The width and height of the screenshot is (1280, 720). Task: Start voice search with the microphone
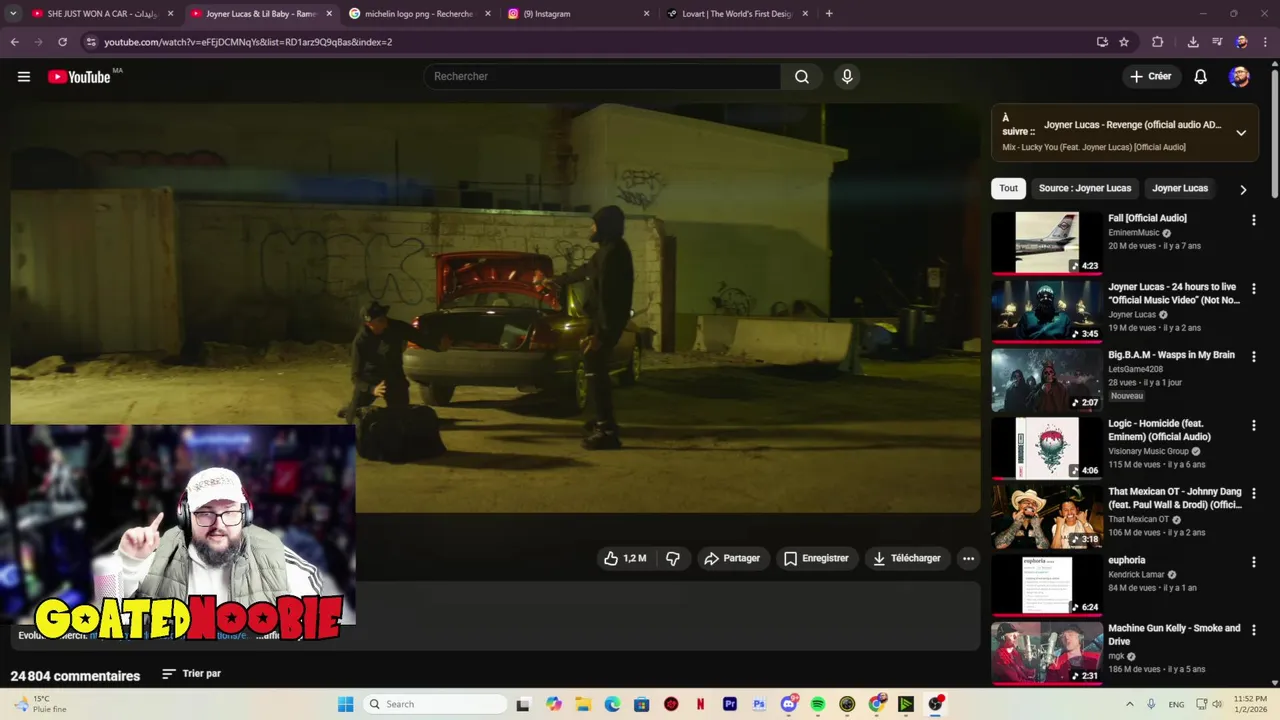point(847,77)
